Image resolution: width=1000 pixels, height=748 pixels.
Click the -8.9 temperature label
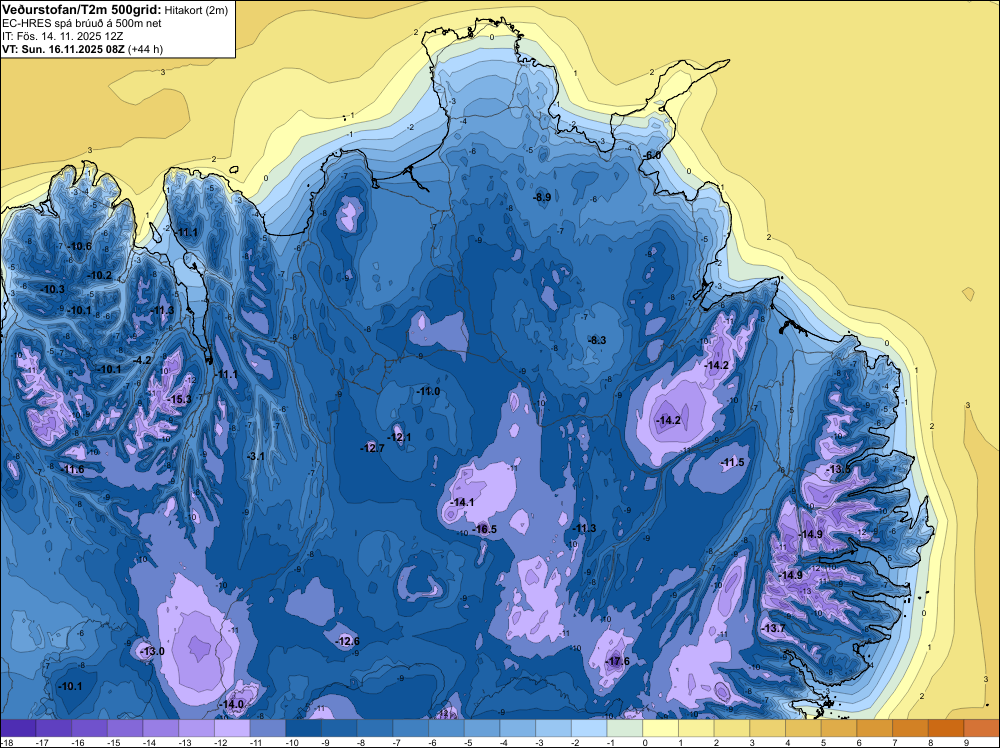point(542,198)
